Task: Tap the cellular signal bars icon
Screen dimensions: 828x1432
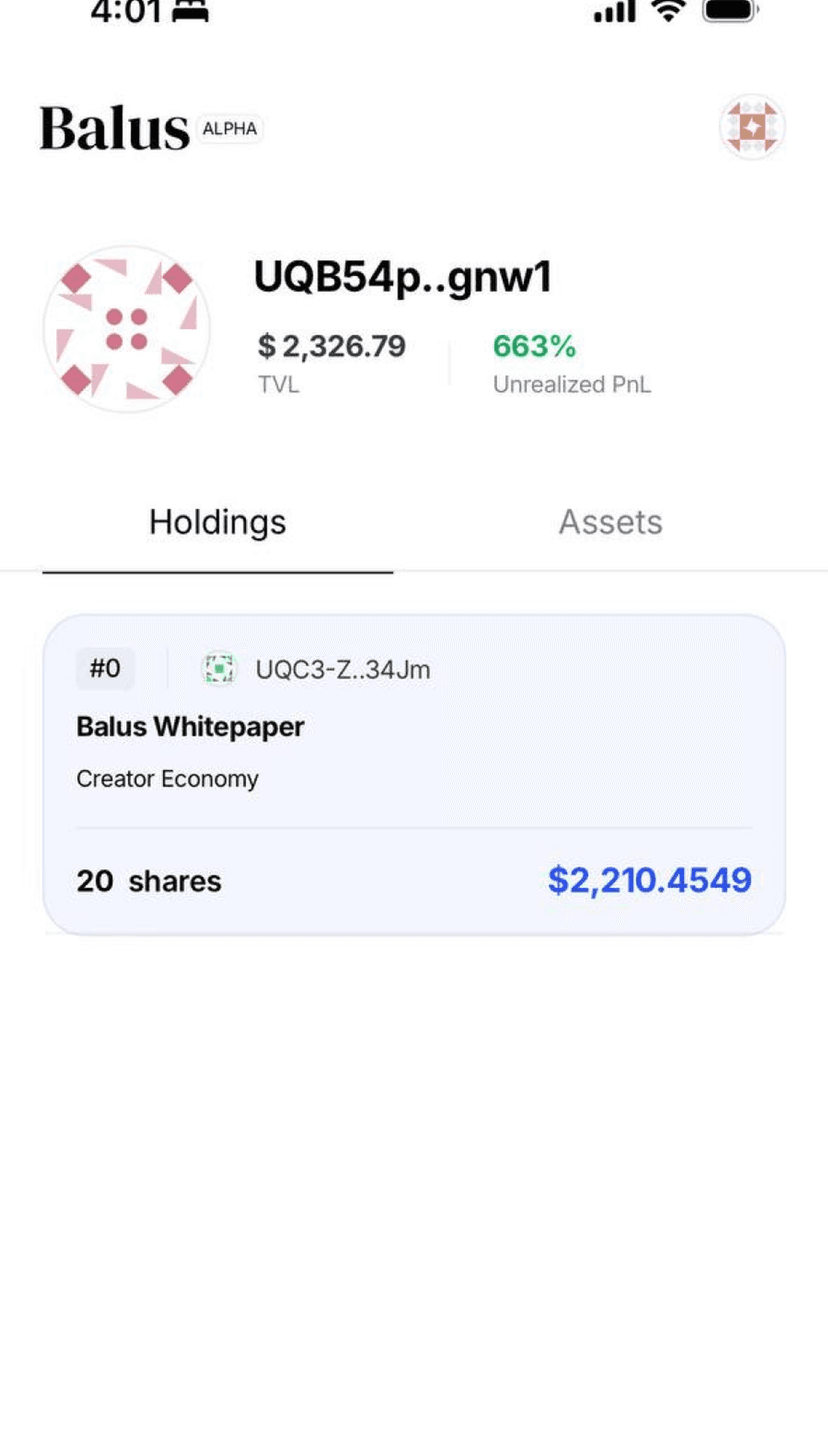Action: point(614,12)
